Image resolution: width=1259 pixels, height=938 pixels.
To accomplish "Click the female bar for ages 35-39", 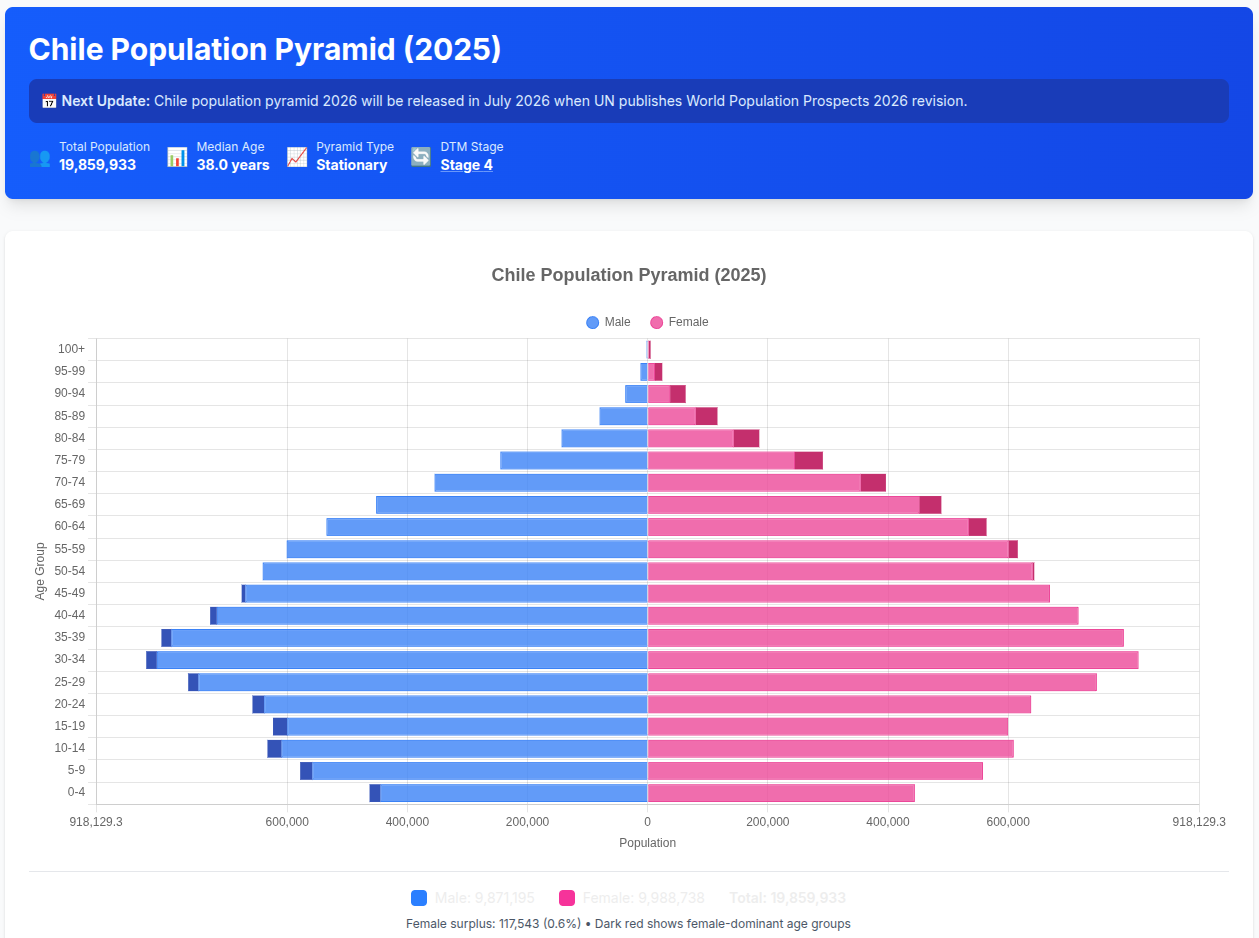I will coord(885,638).
